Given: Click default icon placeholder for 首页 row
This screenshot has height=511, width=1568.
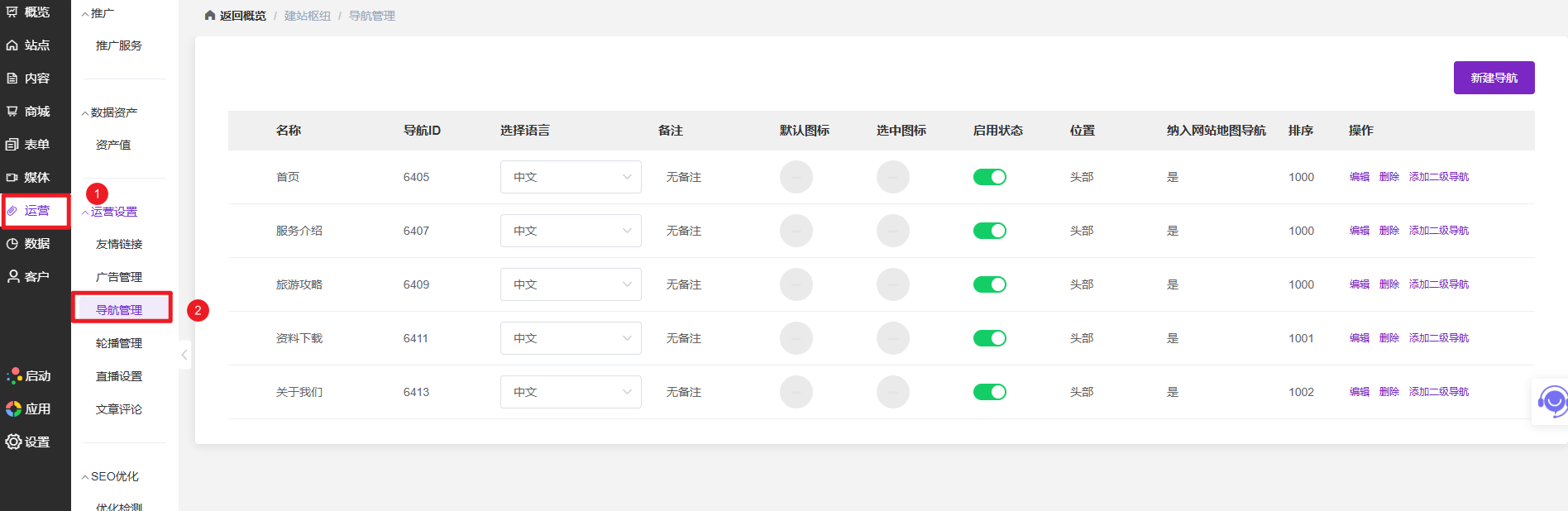Looking at the screenshot, I should coord(796,177).
